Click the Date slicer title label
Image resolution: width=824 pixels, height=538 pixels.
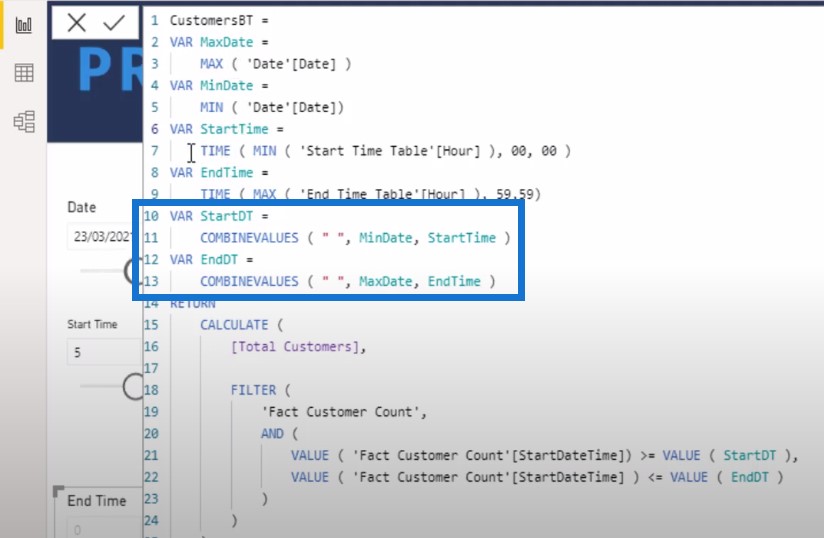coord(81,207)
